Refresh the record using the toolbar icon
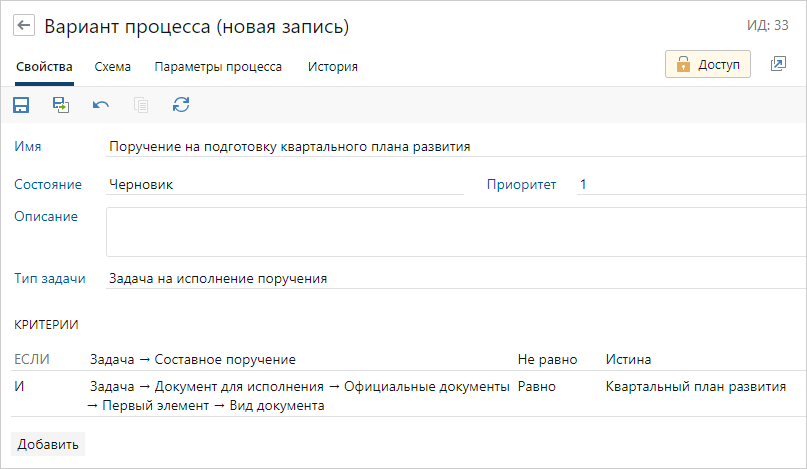 [181, 104]
